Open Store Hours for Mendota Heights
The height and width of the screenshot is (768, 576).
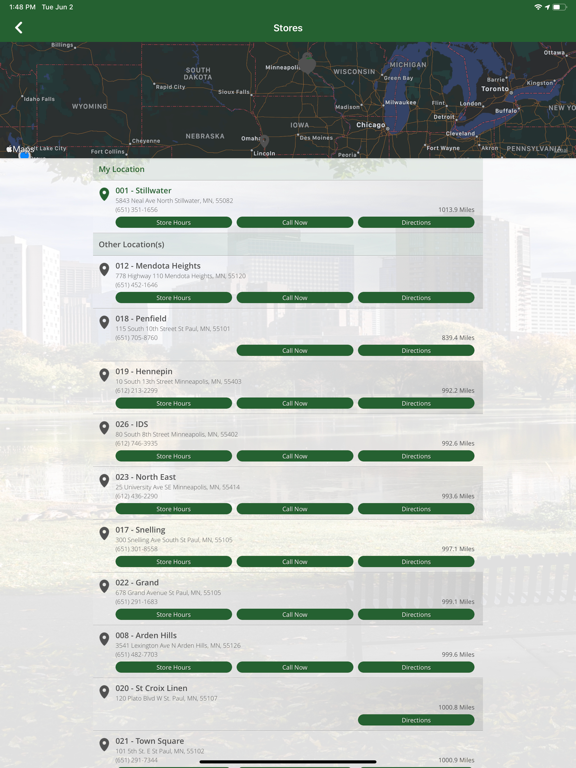pos(173,298)
